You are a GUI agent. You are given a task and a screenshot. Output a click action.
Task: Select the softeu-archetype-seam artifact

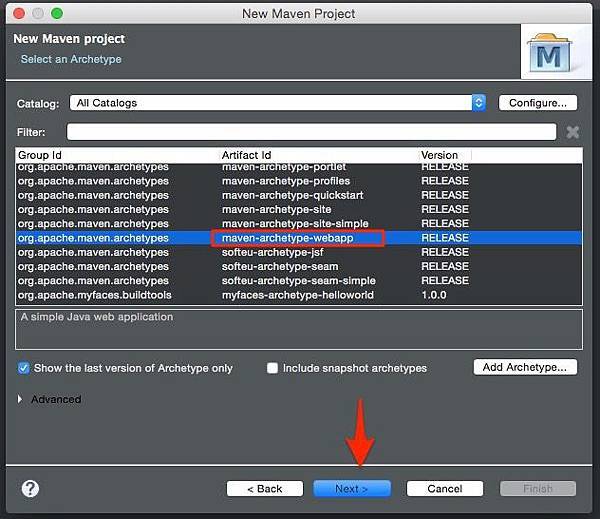click(280, 267)
